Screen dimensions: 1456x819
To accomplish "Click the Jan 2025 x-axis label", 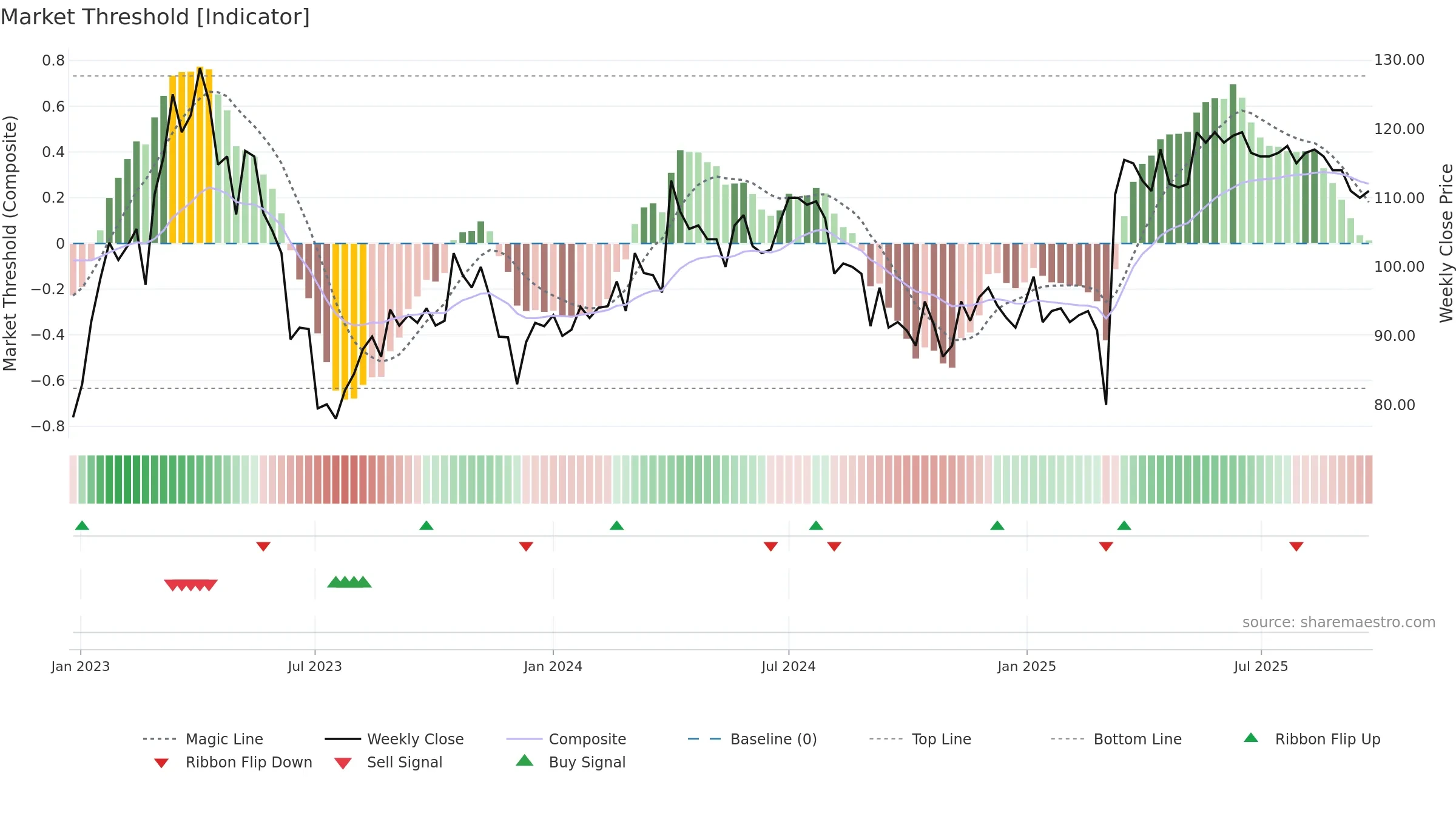I will (1027, 667).
